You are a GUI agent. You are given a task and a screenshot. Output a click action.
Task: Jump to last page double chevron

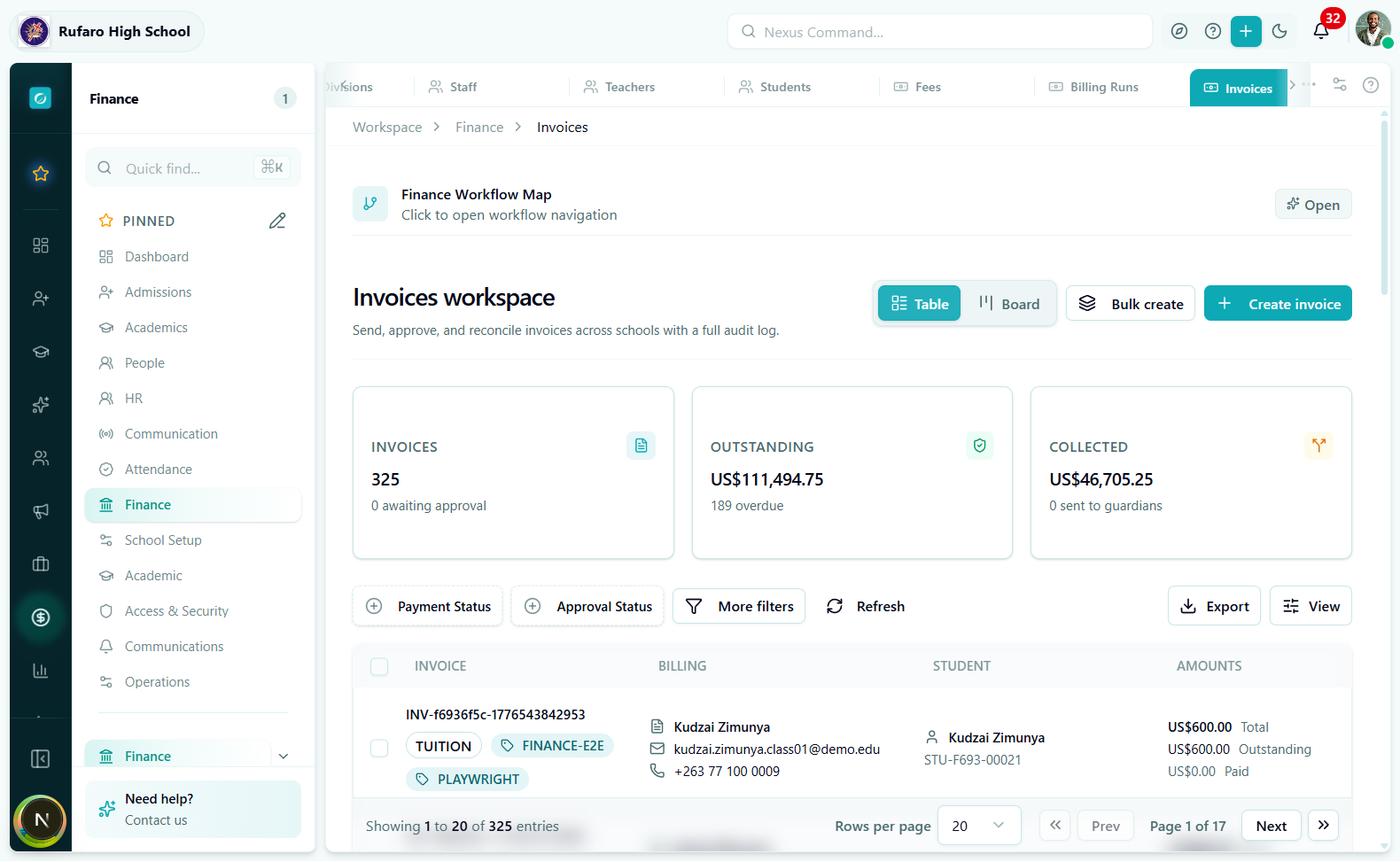[1323, 826]
